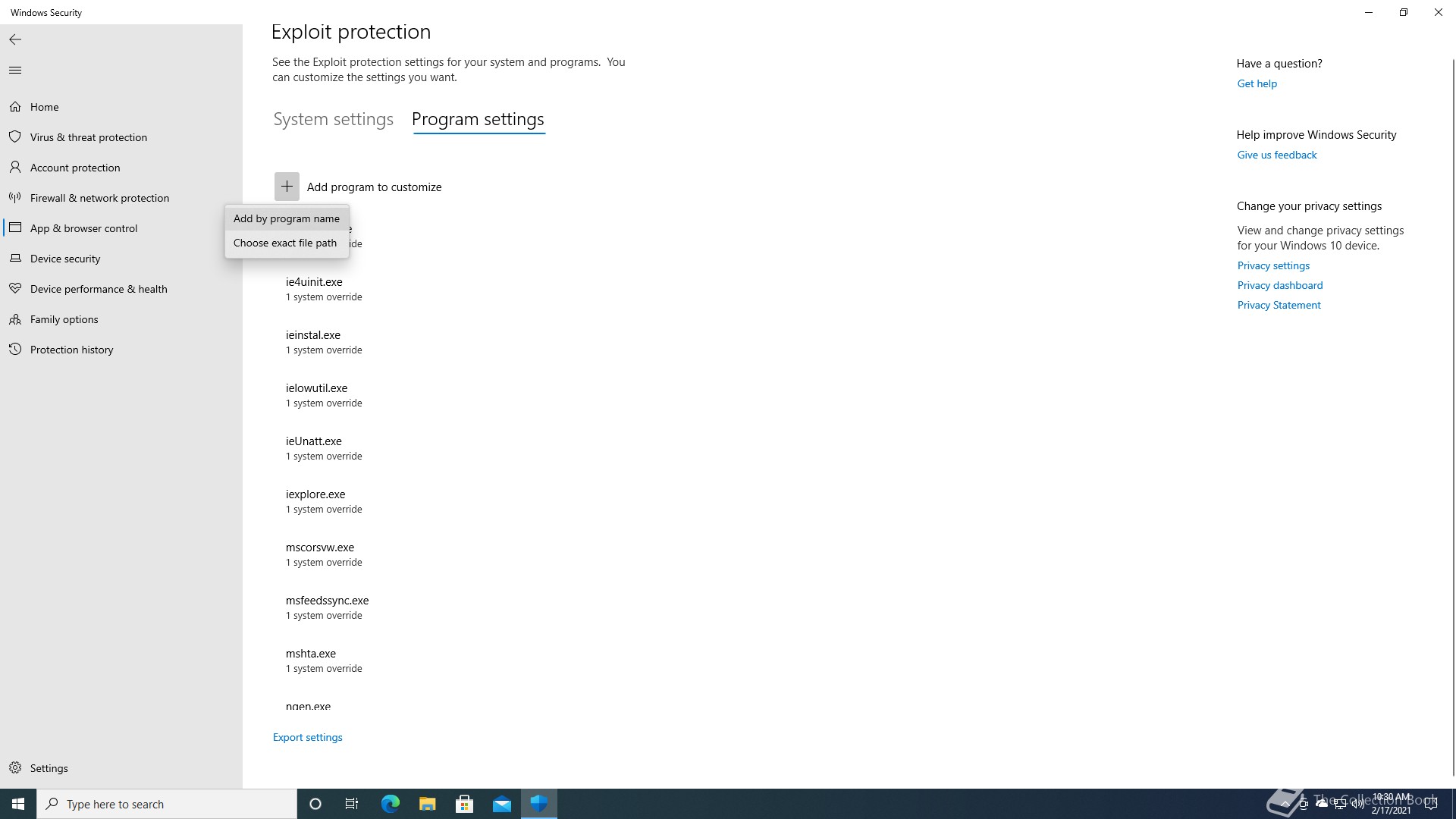Image resolution: width=1456 pixels, height=819 pixels.
Task: Select Choose exact file path option
Action: [x=285, y=243]
